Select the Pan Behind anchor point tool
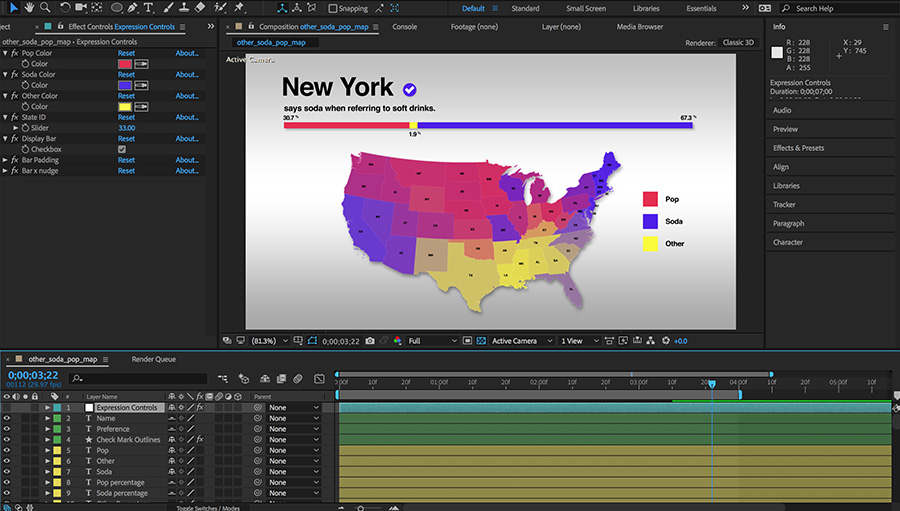 pyautogui.click(x=97, y=7)
